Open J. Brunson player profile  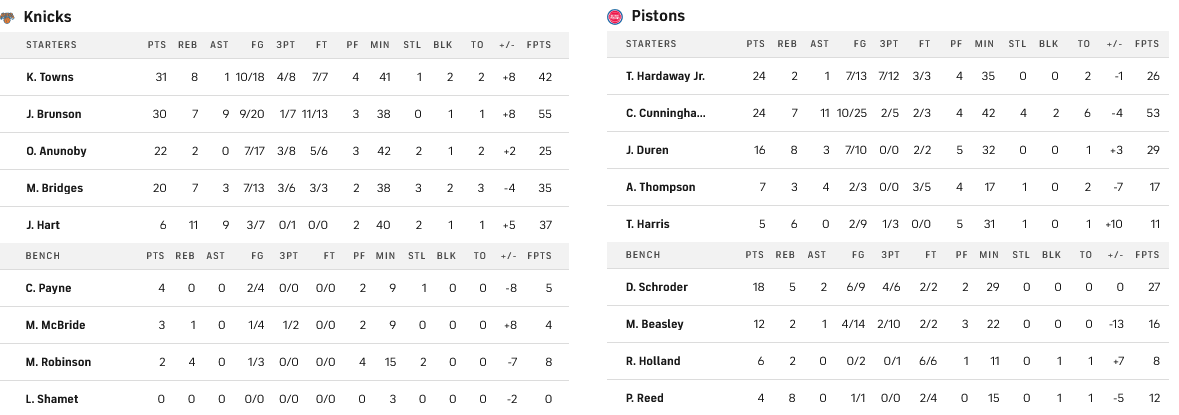[54, 114]
